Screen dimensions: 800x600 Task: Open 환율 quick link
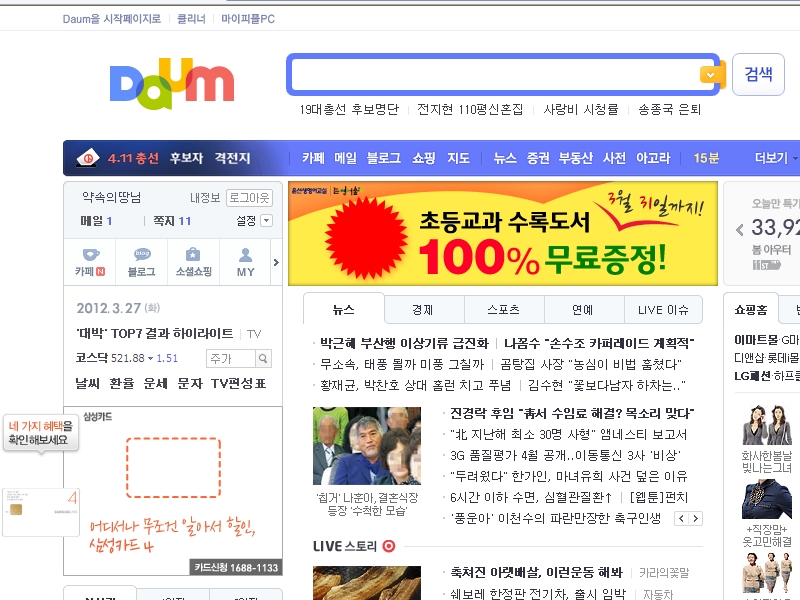pos(121,383)
